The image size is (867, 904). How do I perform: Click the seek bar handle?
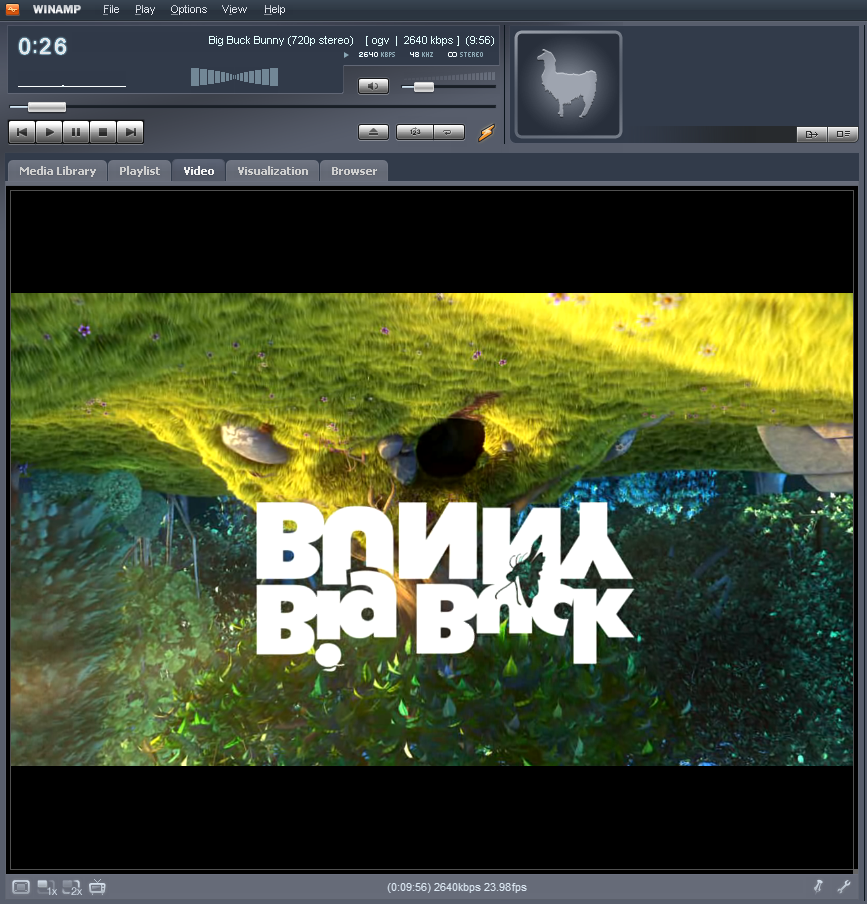[x=47, y=107]
